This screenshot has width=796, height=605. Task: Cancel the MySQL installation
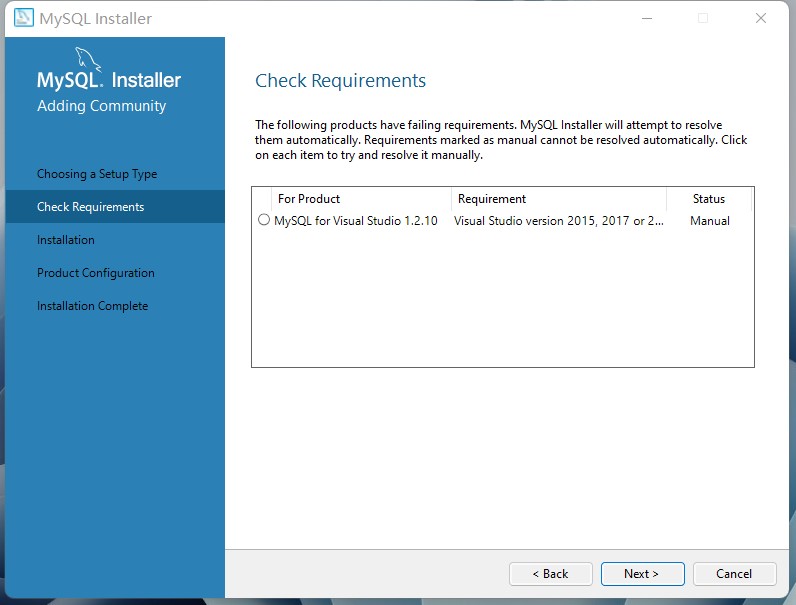pyautogui.click(x=734, y=574)
